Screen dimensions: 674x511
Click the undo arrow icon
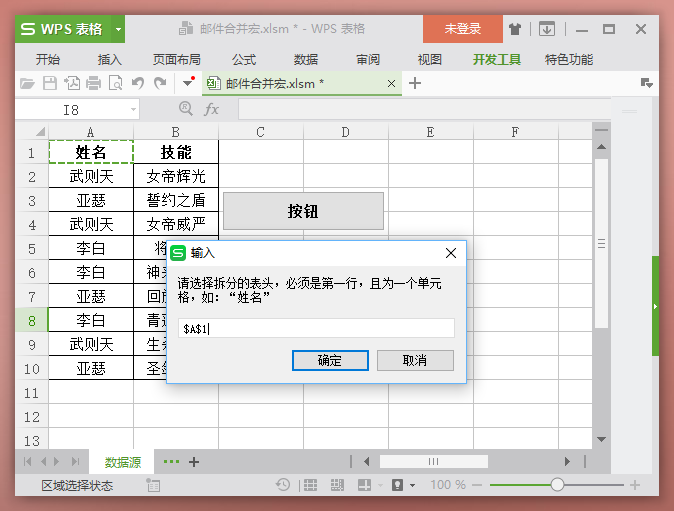(138, 83)
